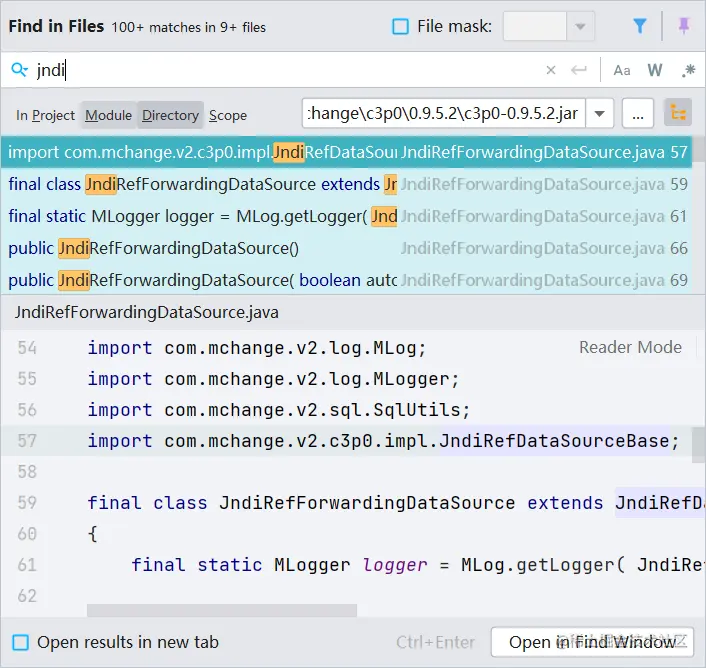Expand the File mask dropdown arrow

point(580,26)
